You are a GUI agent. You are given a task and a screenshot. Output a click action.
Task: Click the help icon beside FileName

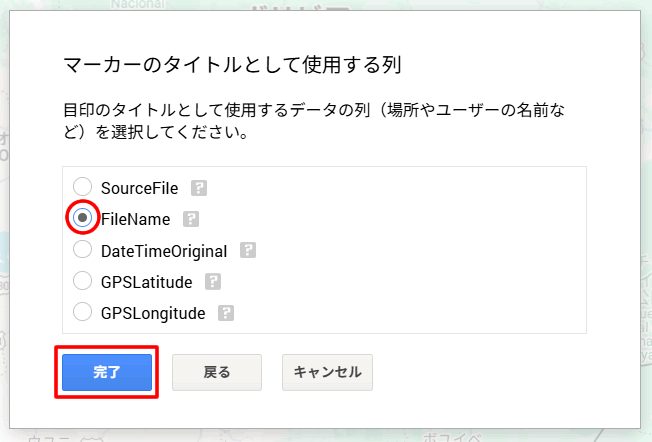[191, 219]
